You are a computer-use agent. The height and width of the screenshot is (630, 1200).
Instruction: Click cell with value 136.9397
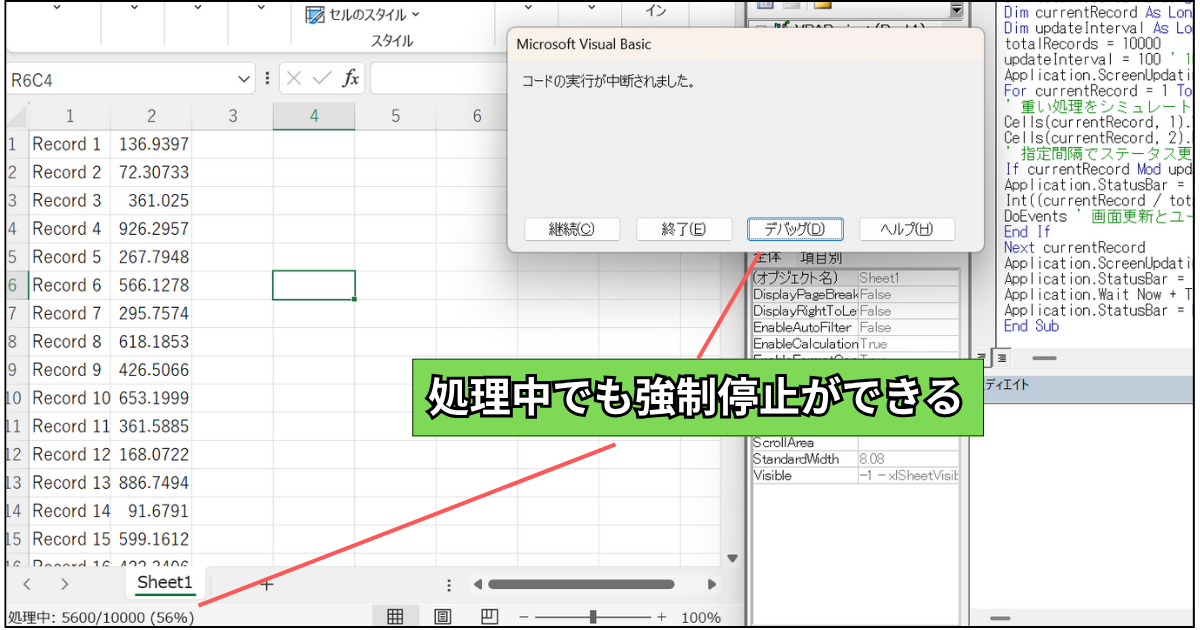pos(153,144)
